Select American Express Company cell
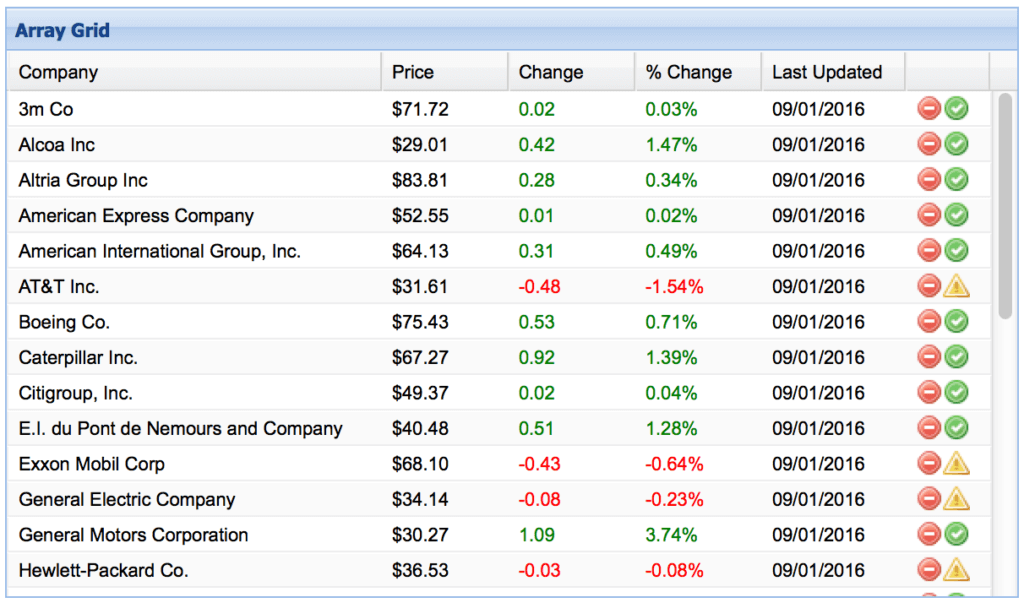This screenshot has height=603, width=1024. point(194,216)
